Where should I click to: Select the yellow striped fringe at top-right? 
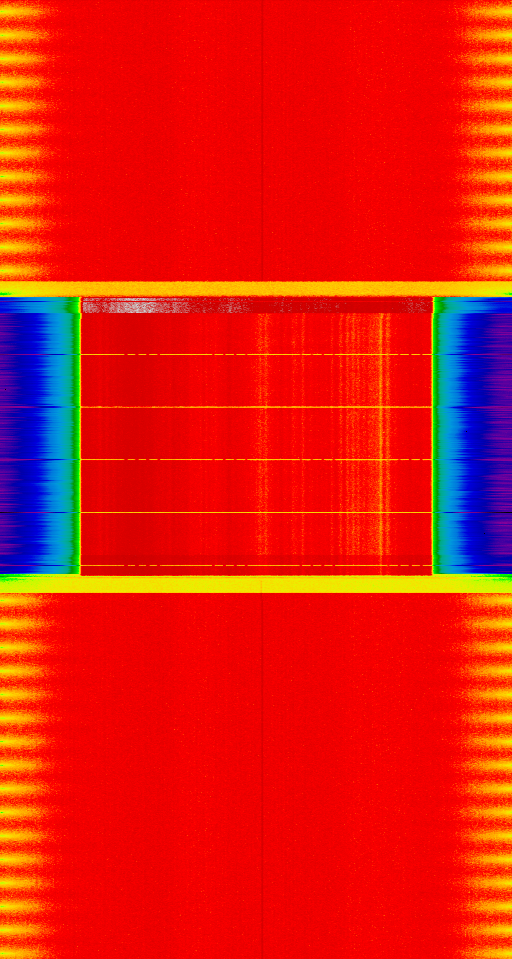tap(488, 141)
